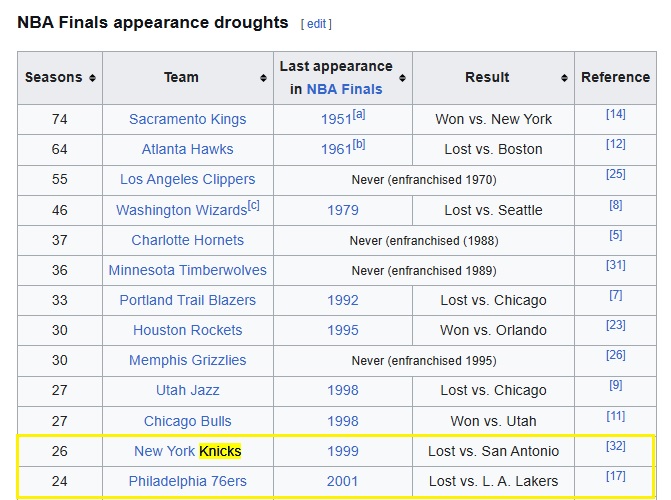Click reference citation [32] for Knicks
The height and width of the screenshot is (500, 671).
(615, 447)
